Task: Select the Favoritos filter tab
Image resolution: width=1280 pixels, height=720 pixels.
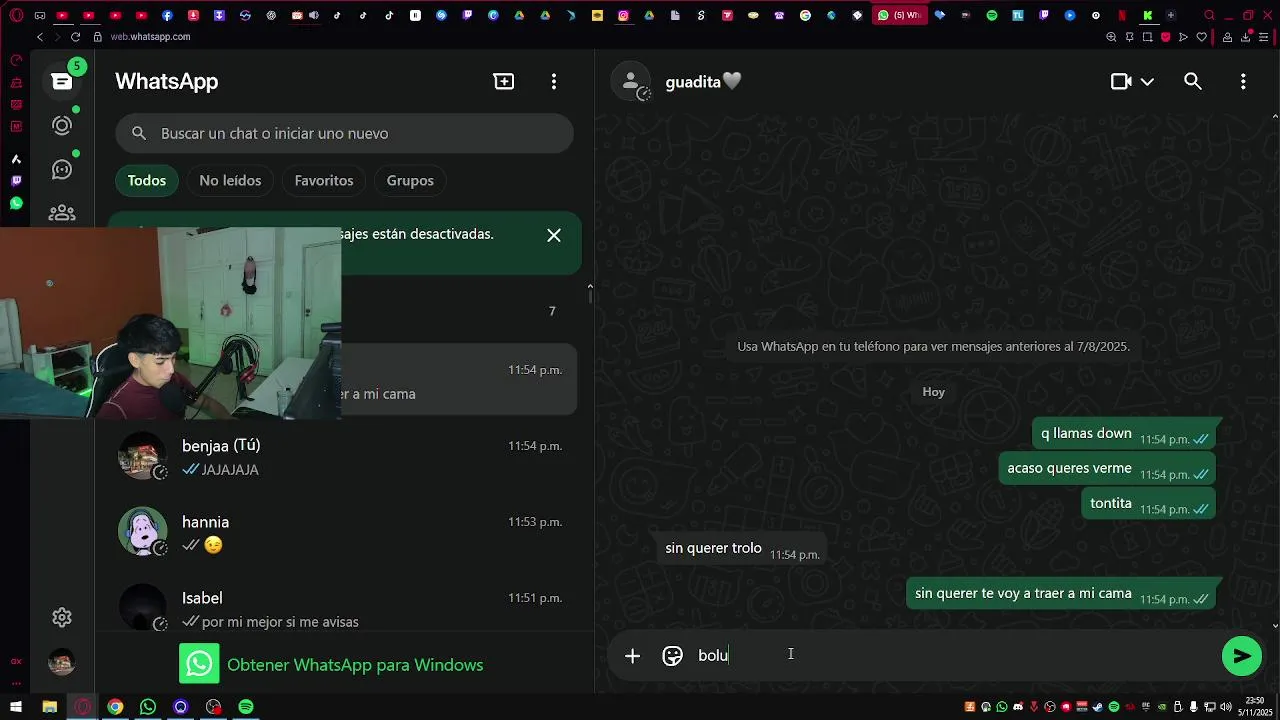Action: coord(324,181)
